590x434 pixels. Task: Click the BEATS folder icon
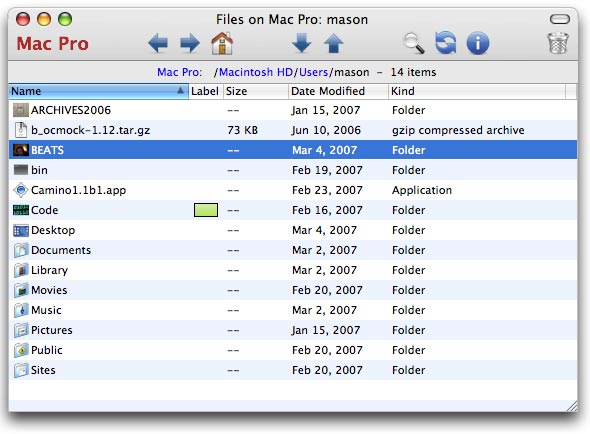point(21,150)
